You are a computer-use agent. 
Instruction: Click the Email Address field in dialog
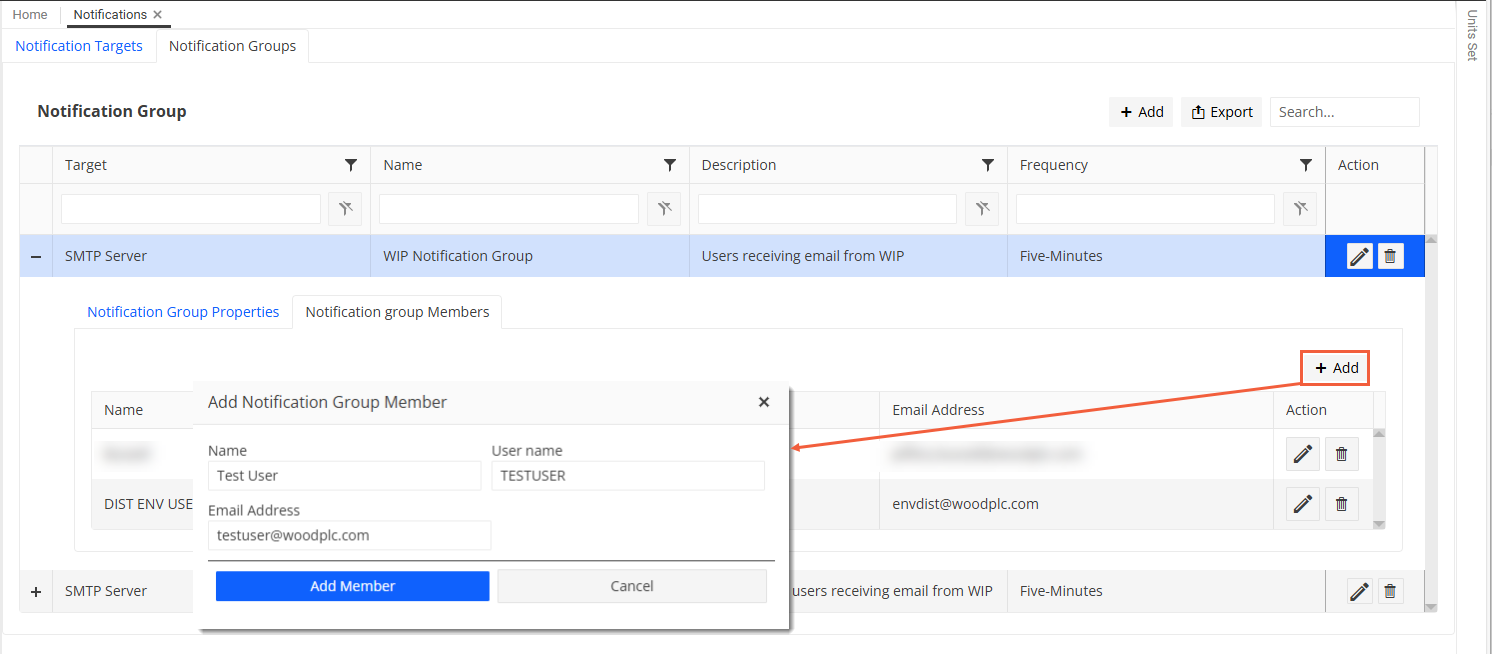click(349, 535)
